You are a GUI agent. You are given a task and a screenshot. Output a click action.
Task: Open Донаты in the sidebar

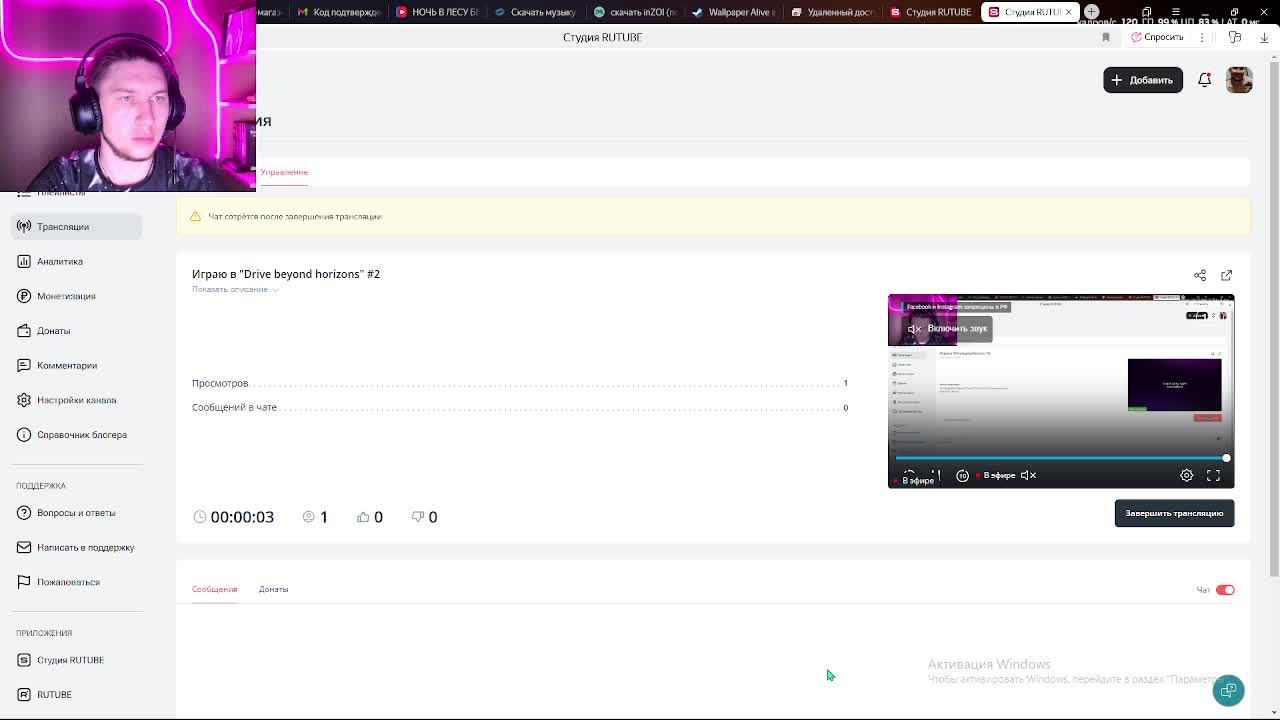53,331
